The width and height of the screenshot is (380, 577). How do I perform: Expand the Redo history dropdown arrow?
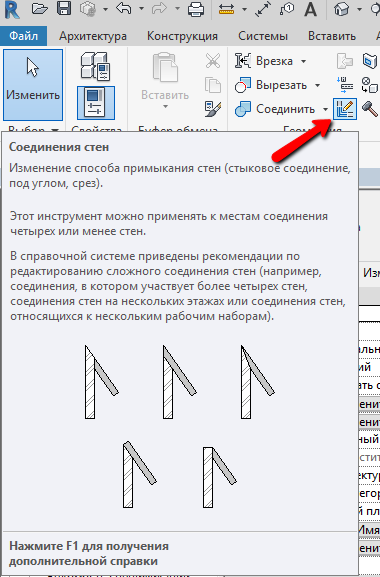(177, 9)
